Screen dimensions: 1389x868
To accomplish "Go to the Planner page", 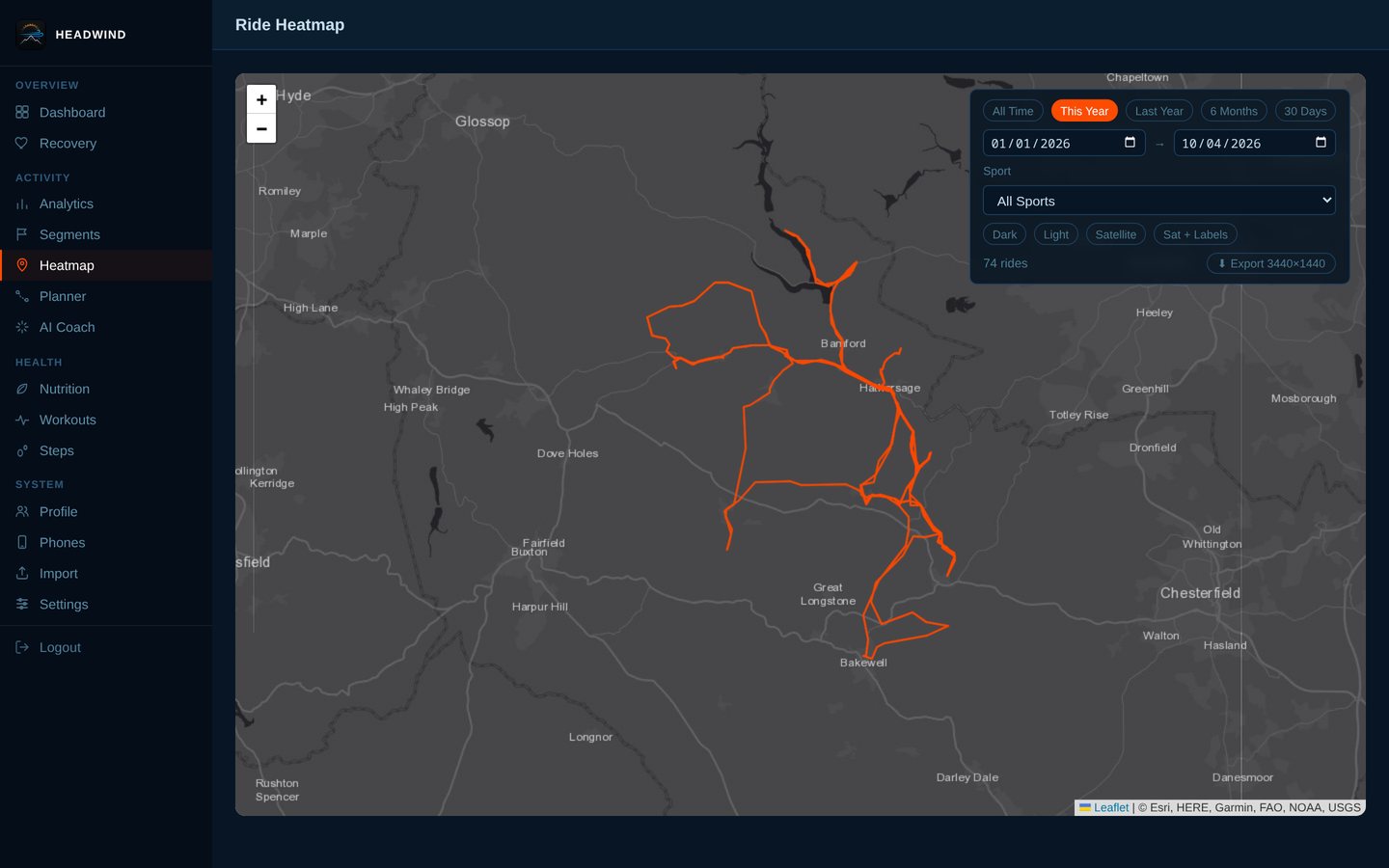I will click(x=106, y=297).
